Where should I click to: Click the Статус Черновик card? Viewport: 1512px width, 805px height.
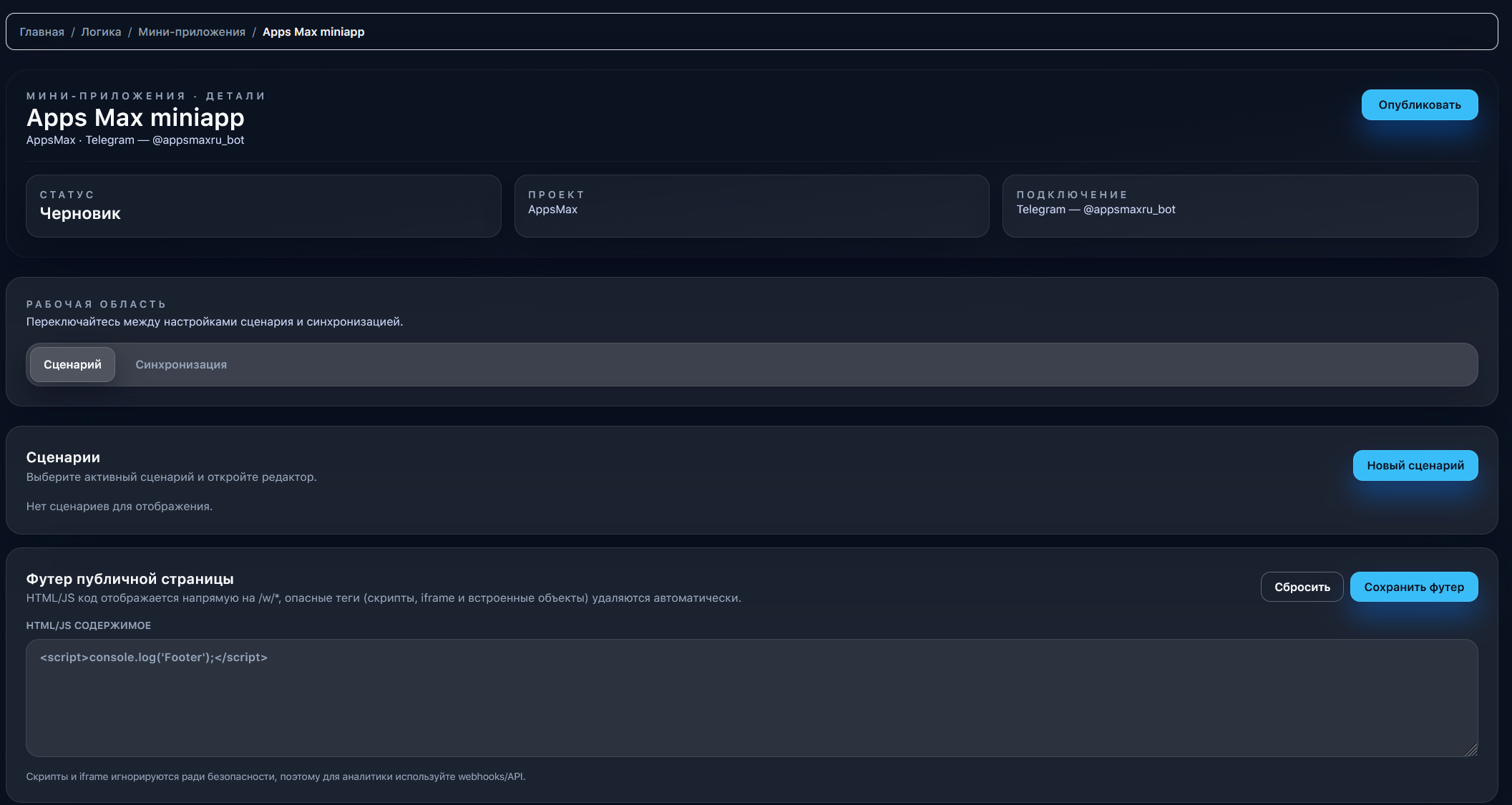point(263,206)
